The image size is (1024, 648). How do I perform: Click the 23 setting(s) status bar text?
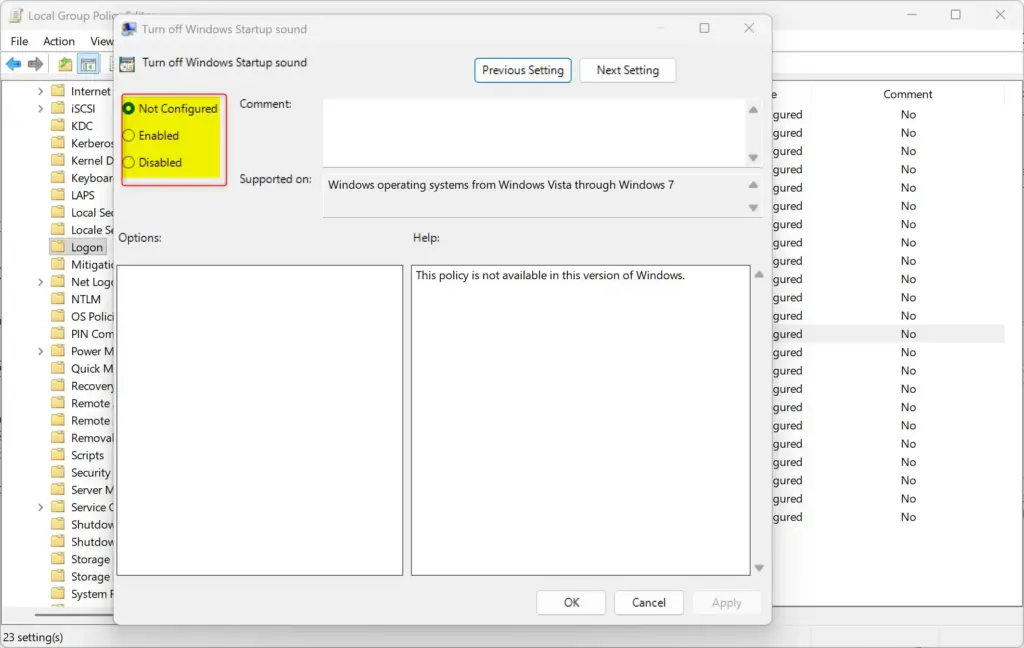33,637
